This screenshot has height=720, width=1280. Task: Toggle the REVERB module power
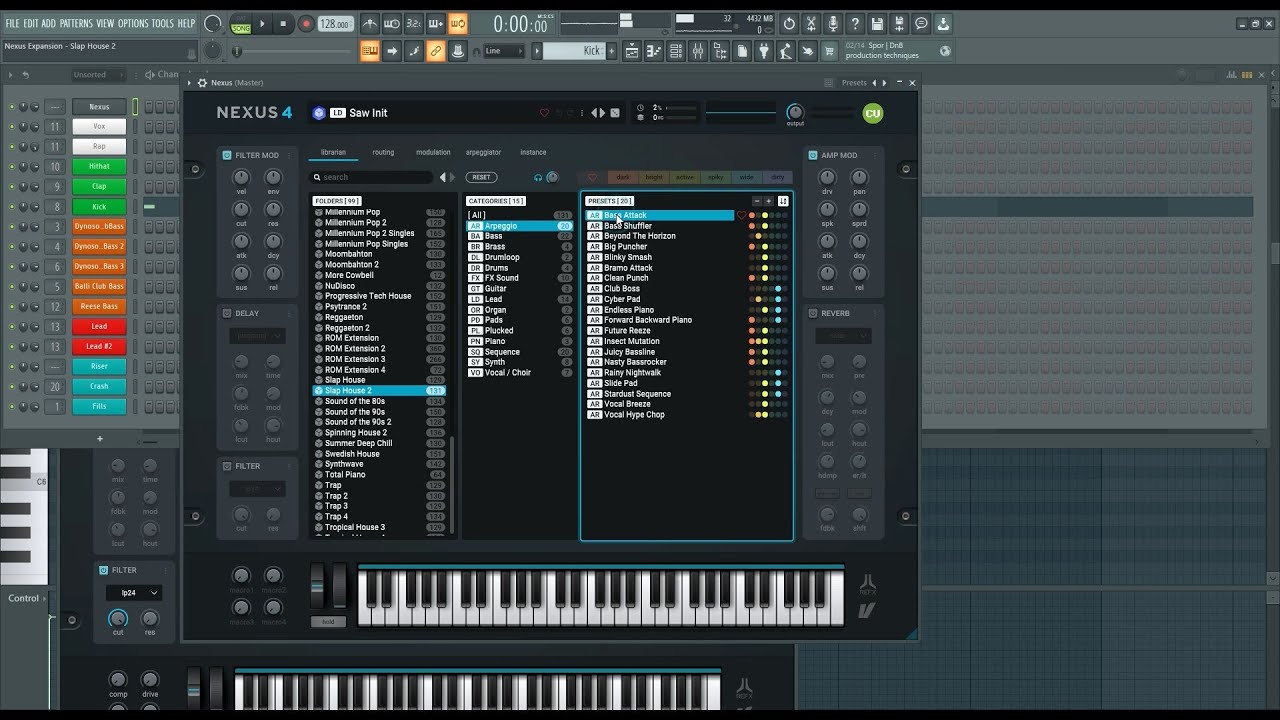click(x=813, y=313)
